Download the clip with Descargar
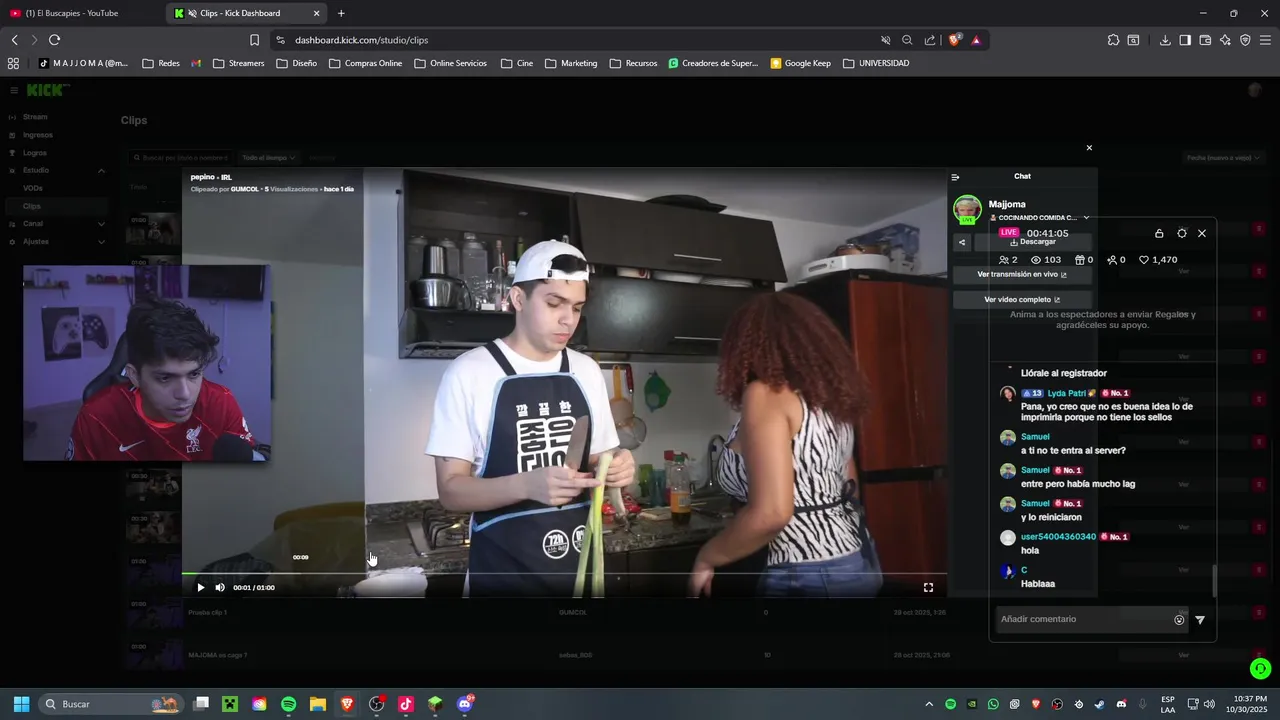This screenshot has height=720, width=1280. click(x=1033, y=242)
